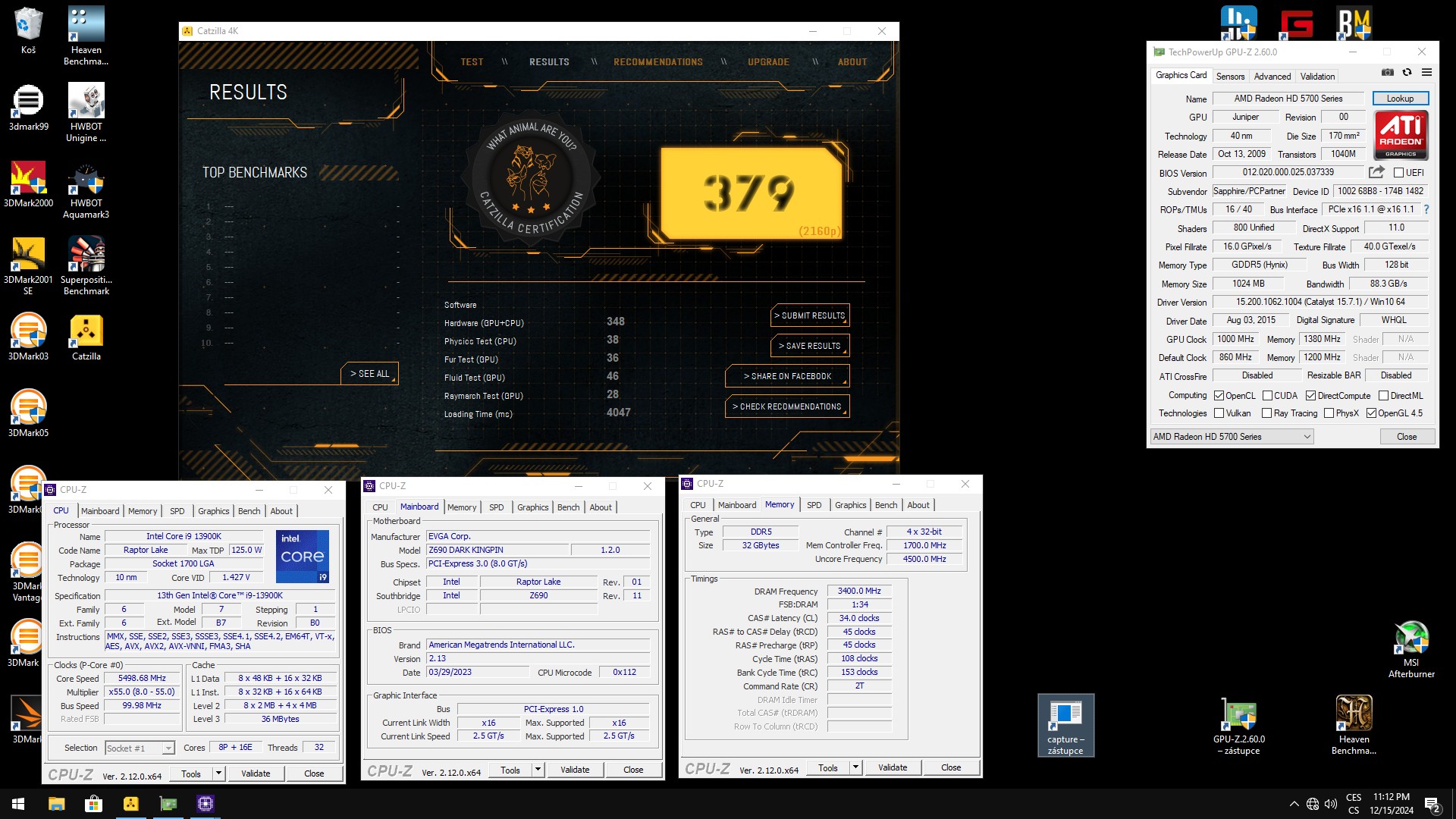Toggle the CUDA checkbox
The height and width of the screenshot is (819, 1456).
click(x=1267, y=396)
